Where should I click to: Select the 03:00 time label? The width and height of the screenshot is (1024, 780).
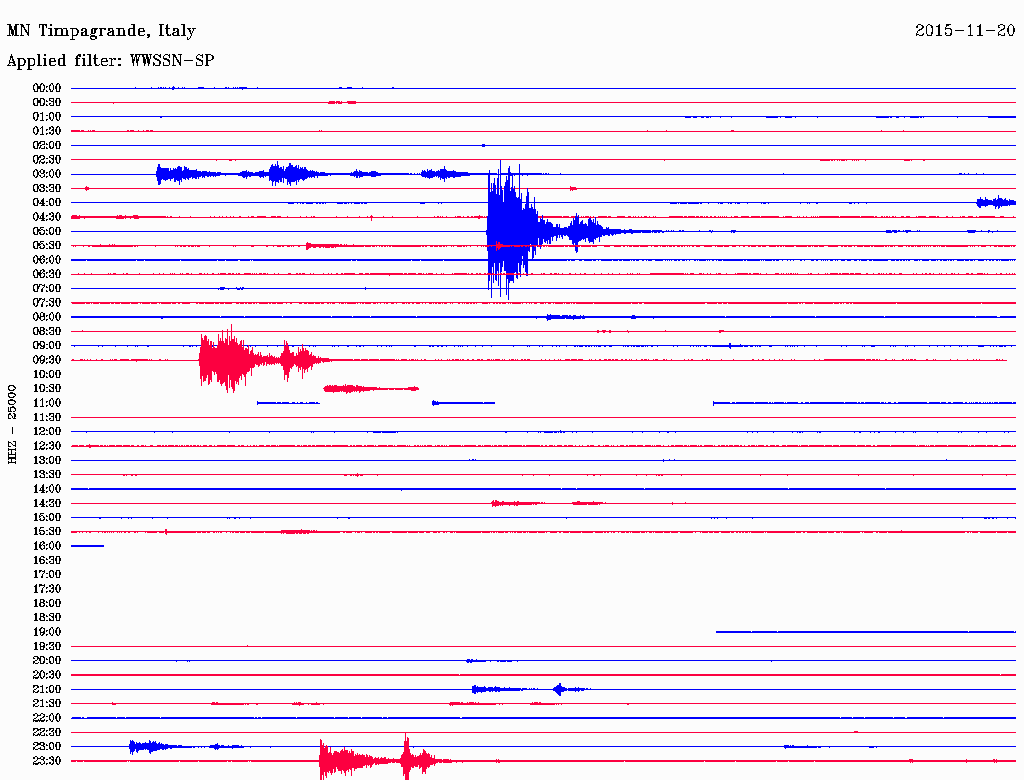click(47, 174)
